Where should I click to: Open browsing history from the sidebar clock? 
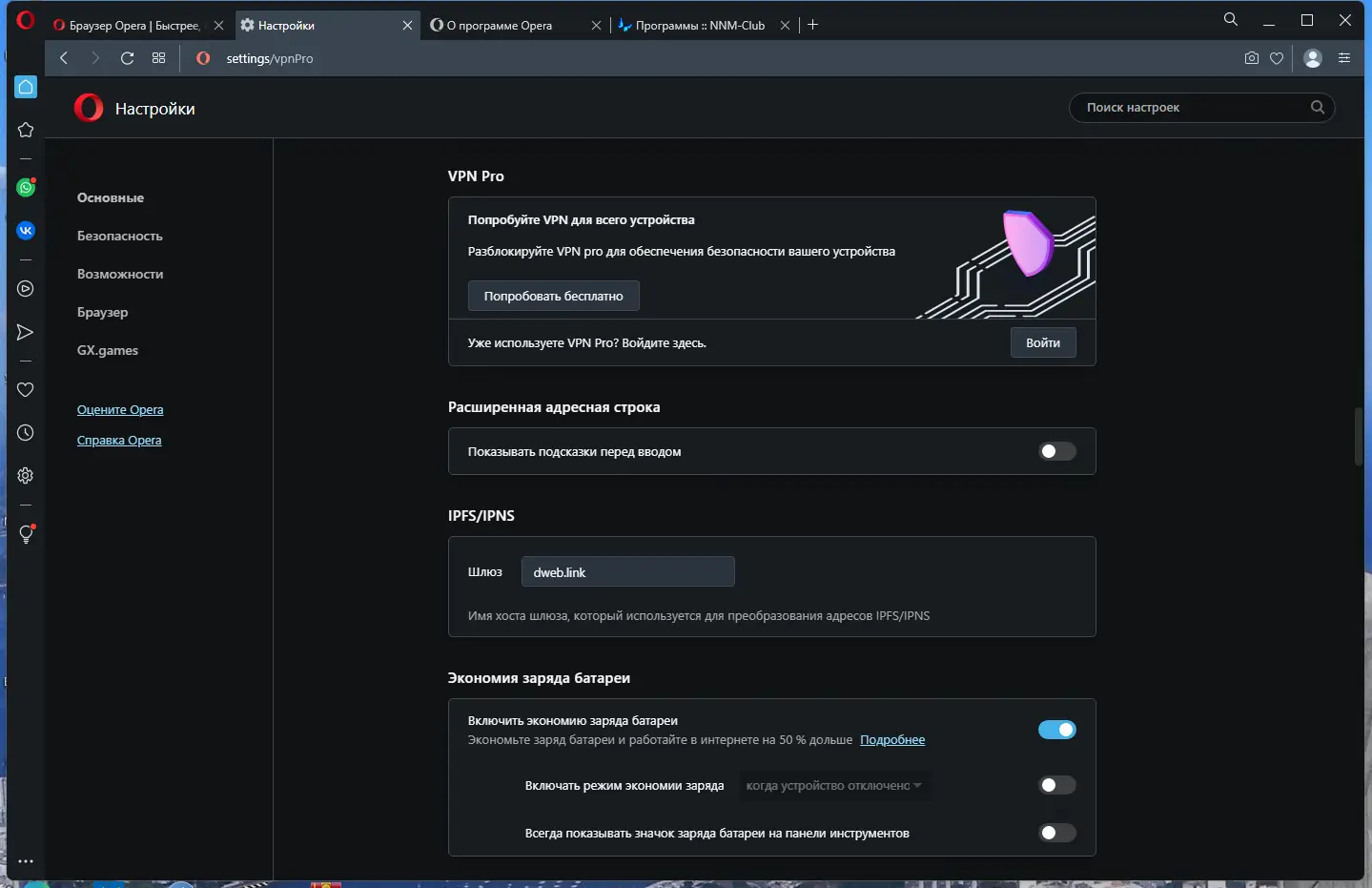(26, 433)
